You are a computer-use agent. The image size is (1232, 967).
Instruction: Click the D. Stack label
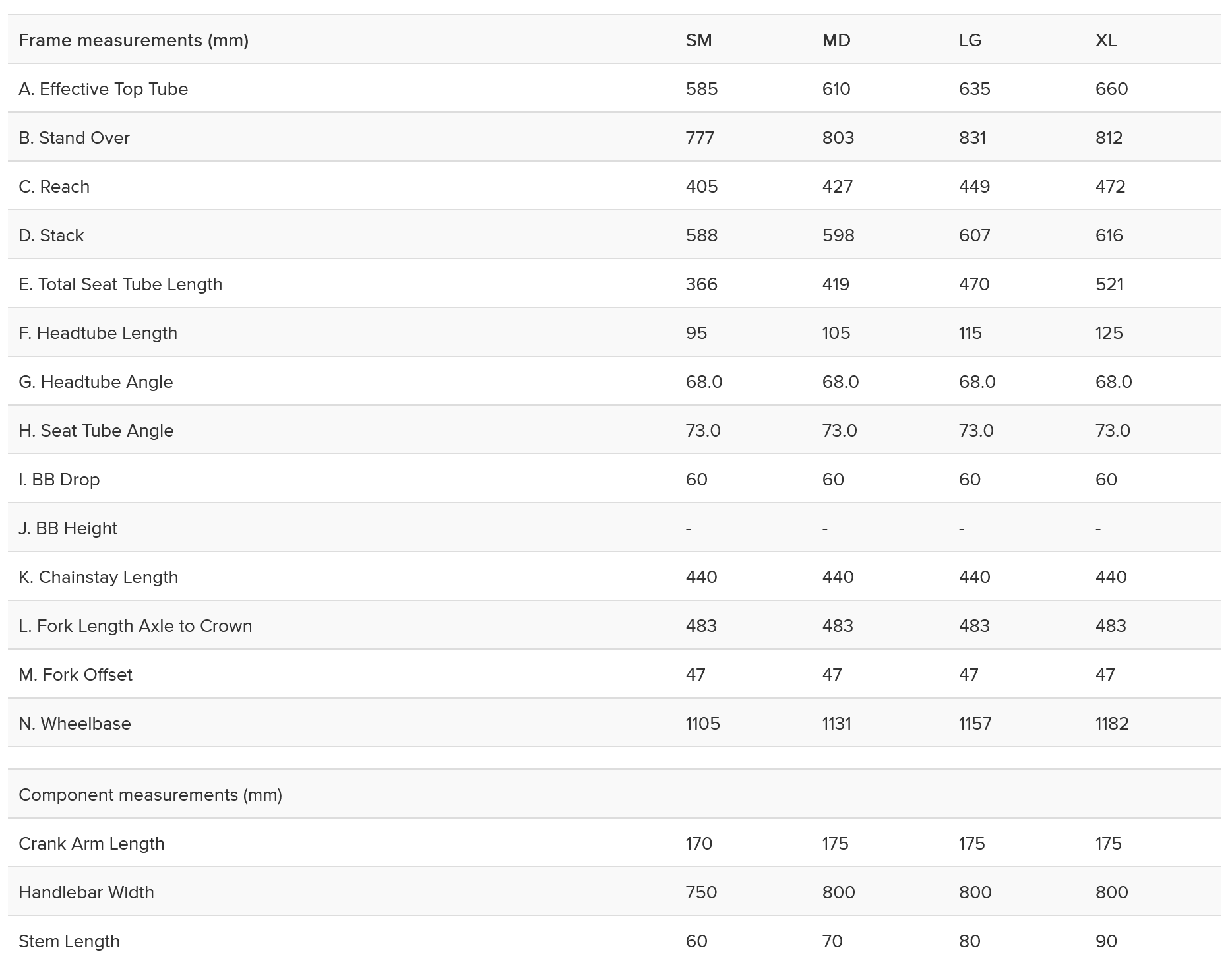[x=51, y=235]
